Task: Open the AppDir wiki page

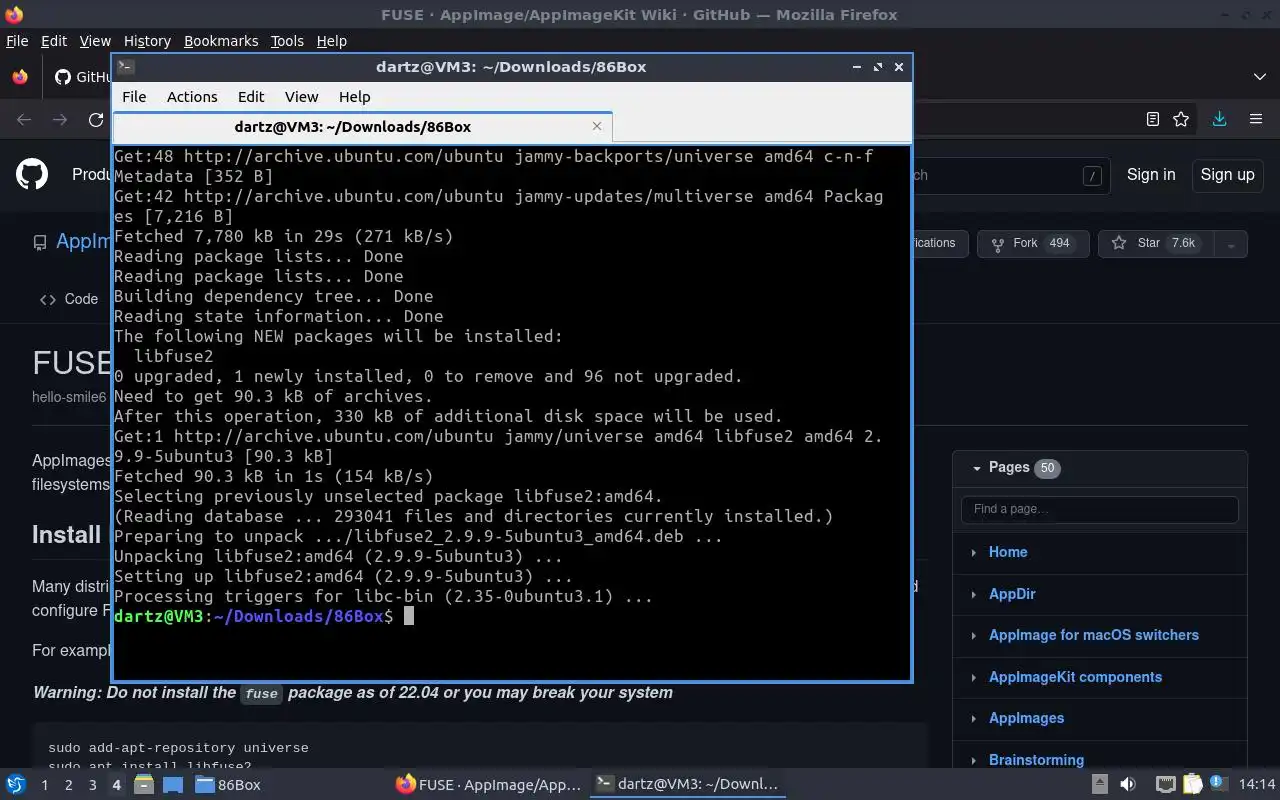Action: click(1012, 594)
